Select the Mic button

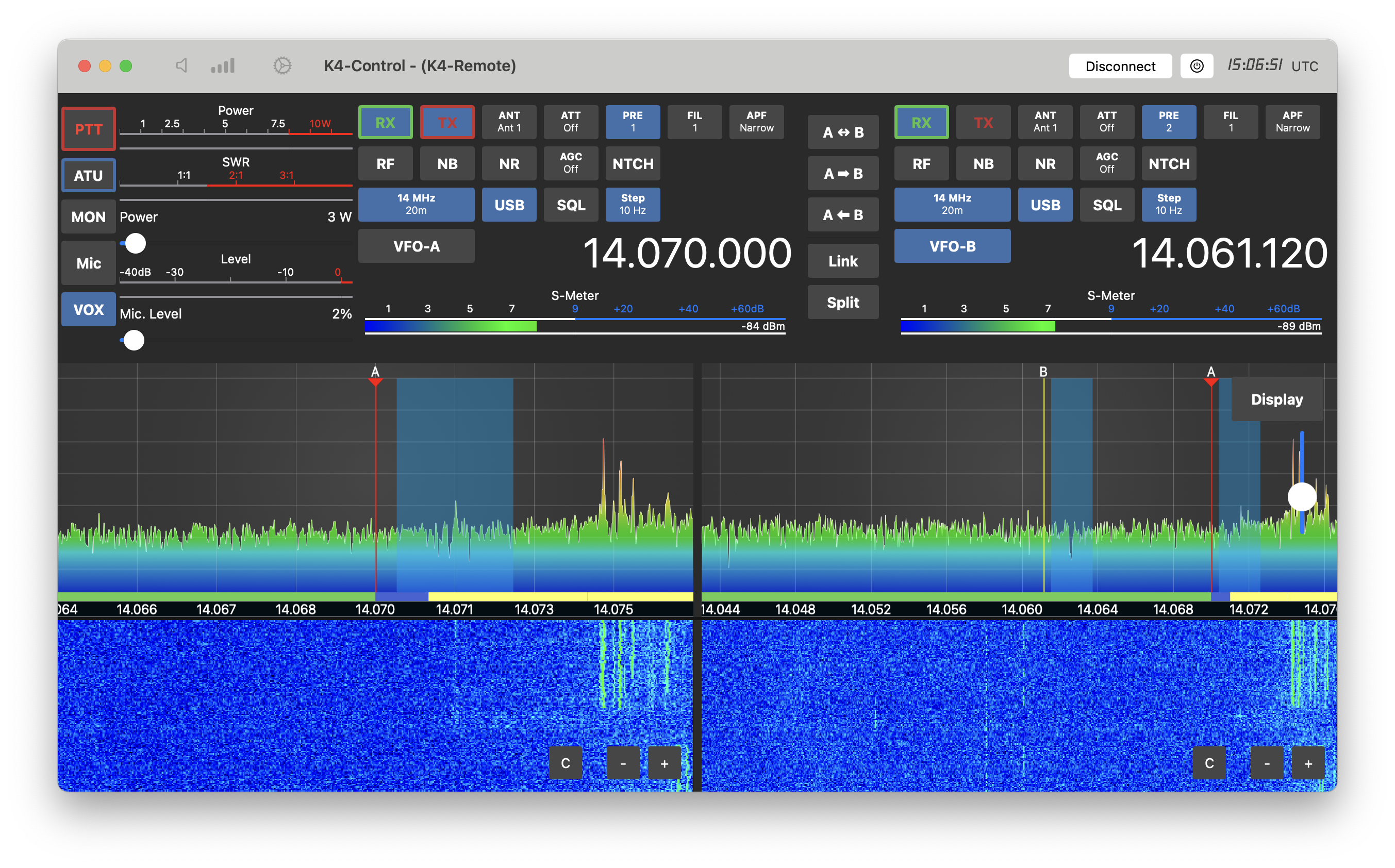(88, 263)
